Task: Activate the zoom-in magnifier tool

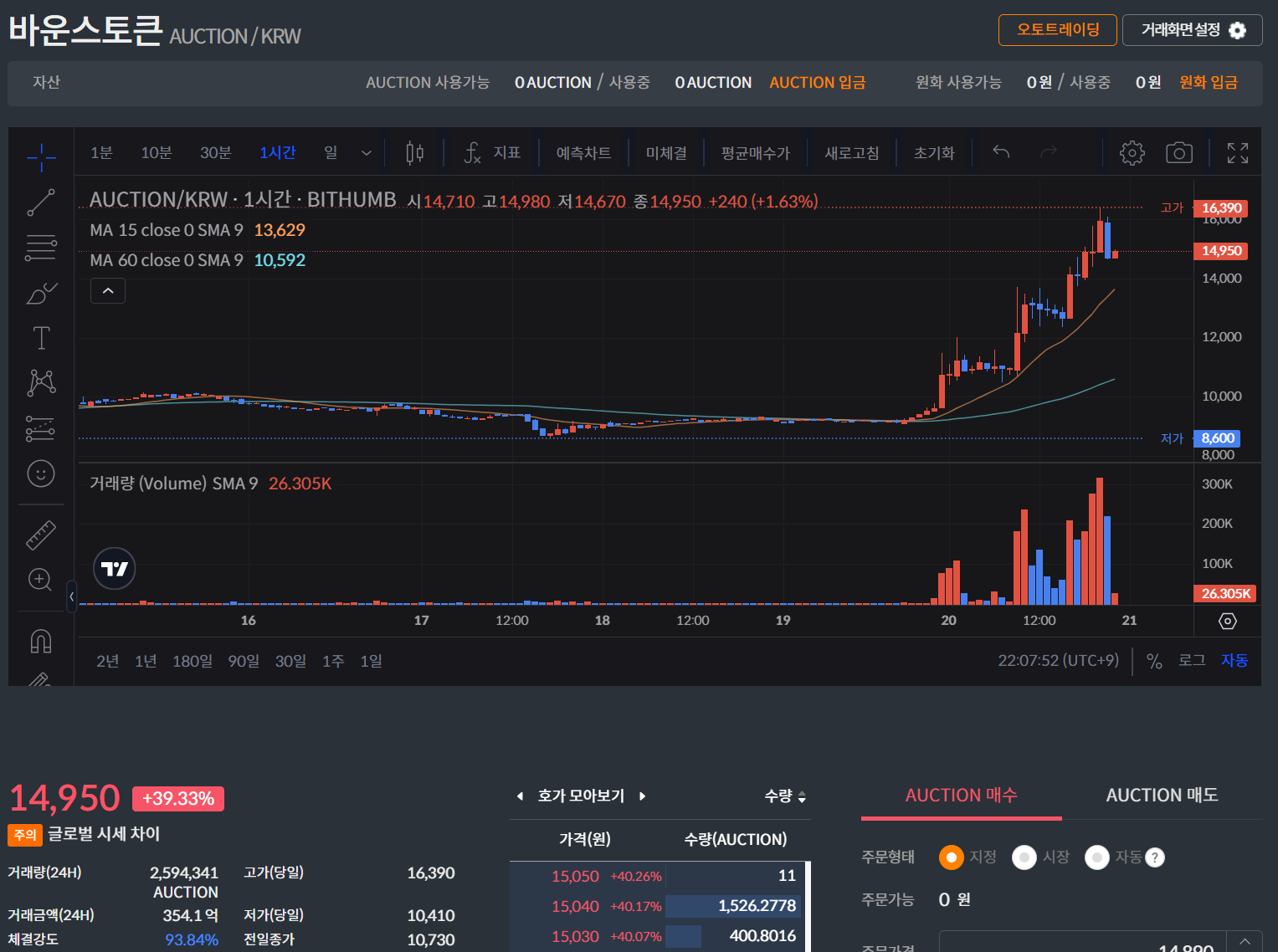Action: pyautogui.click(x=41, y=580)
